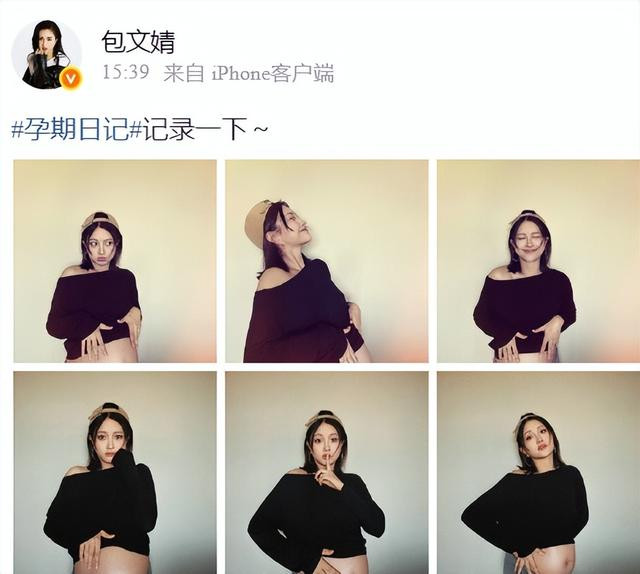Open the side-profile photo with head tilted back

[x=327, y=261]
